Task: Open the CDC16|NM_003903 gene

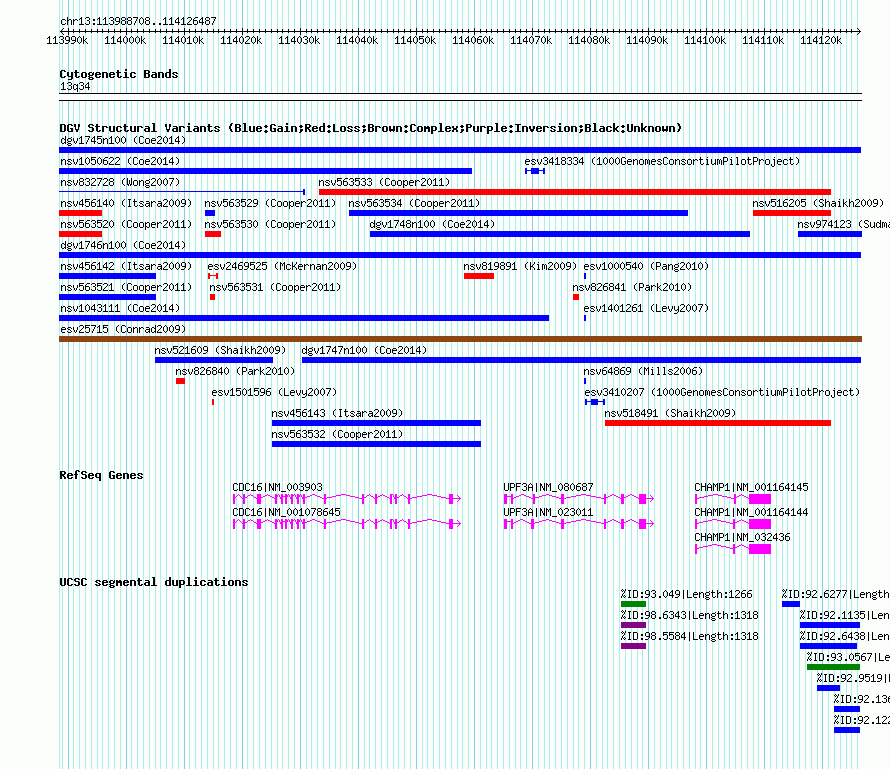Action: (x=347, y=499)
